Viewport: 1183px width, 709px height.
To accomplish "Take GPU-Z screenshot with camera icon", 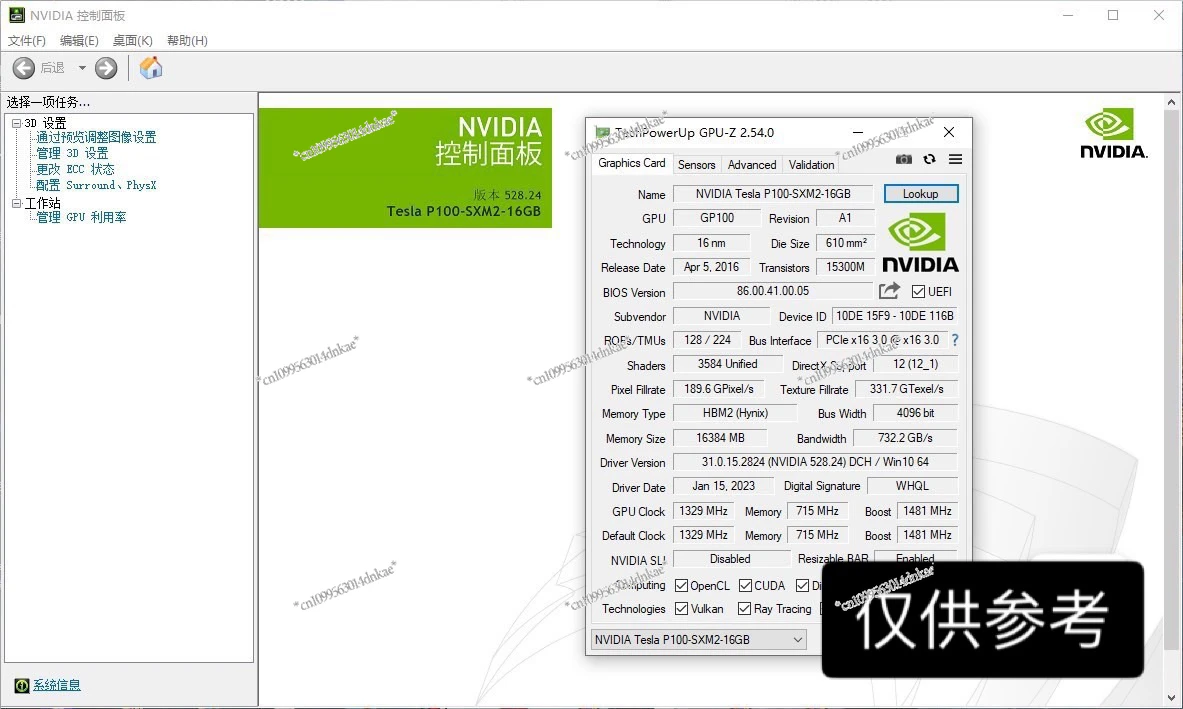I will pyautogui.click(x=903, y=159).
